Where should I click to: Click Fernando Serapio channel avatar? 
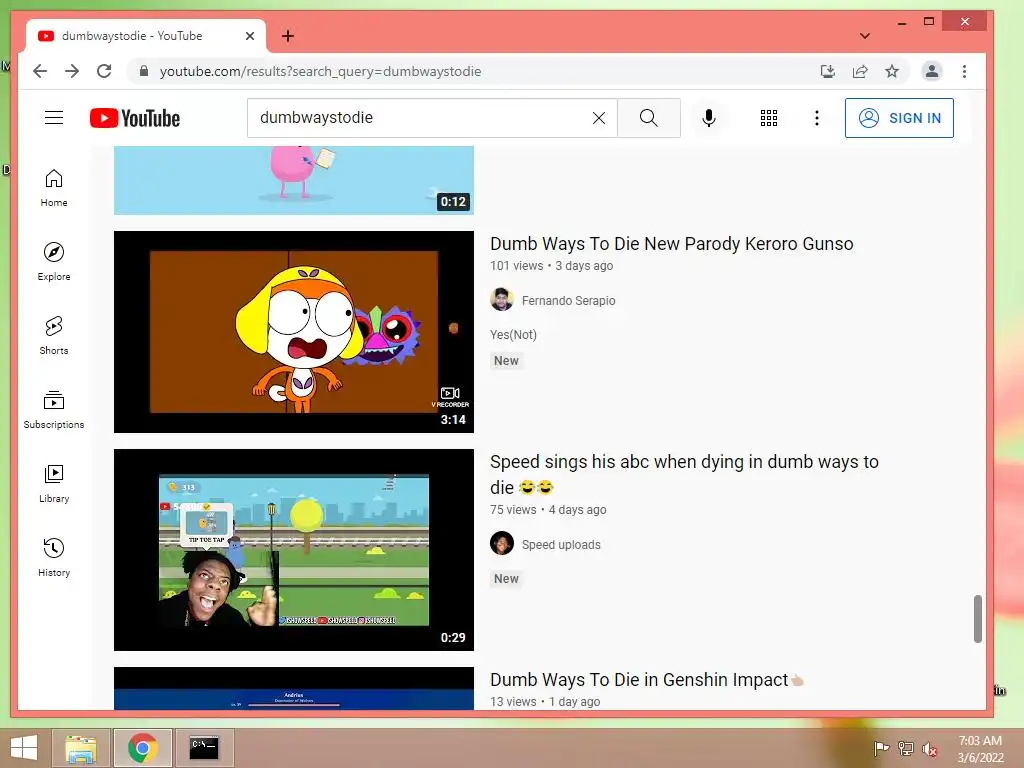[x=502, y=300]
